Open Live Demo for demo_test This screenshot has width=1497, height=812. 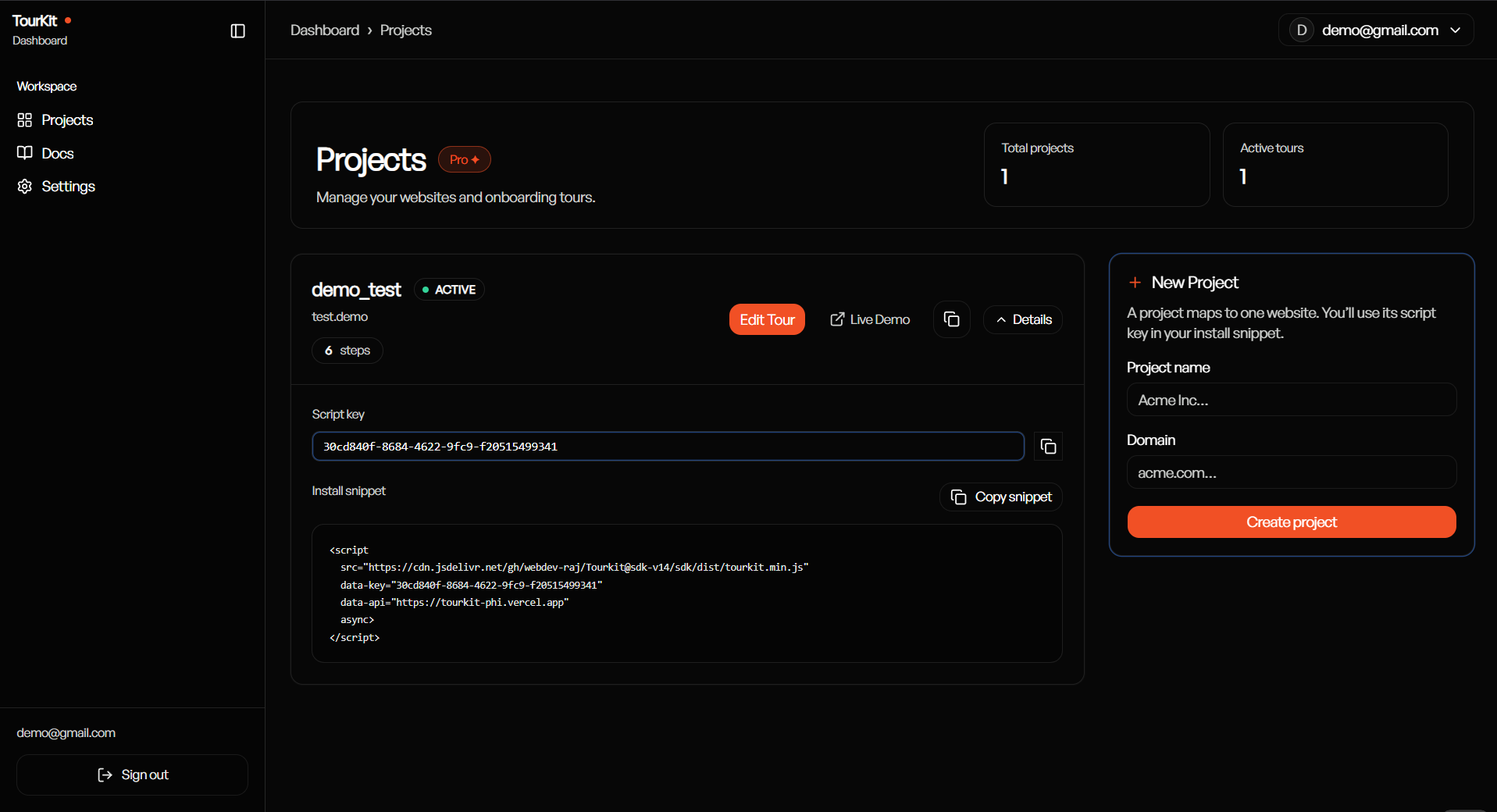[x=870, y=319]
